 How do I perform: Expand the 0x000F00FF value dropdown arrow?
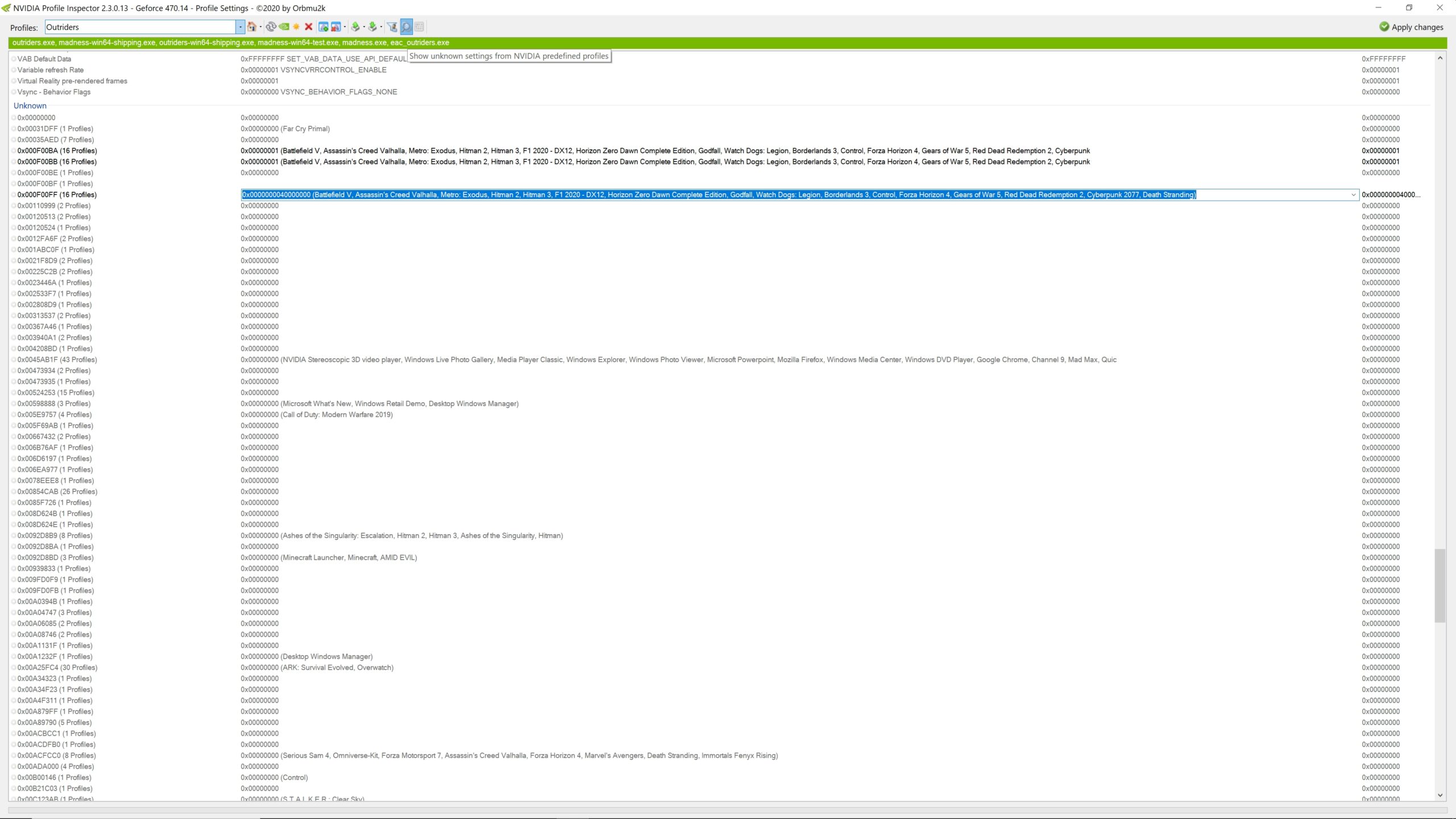point(1353,195)
